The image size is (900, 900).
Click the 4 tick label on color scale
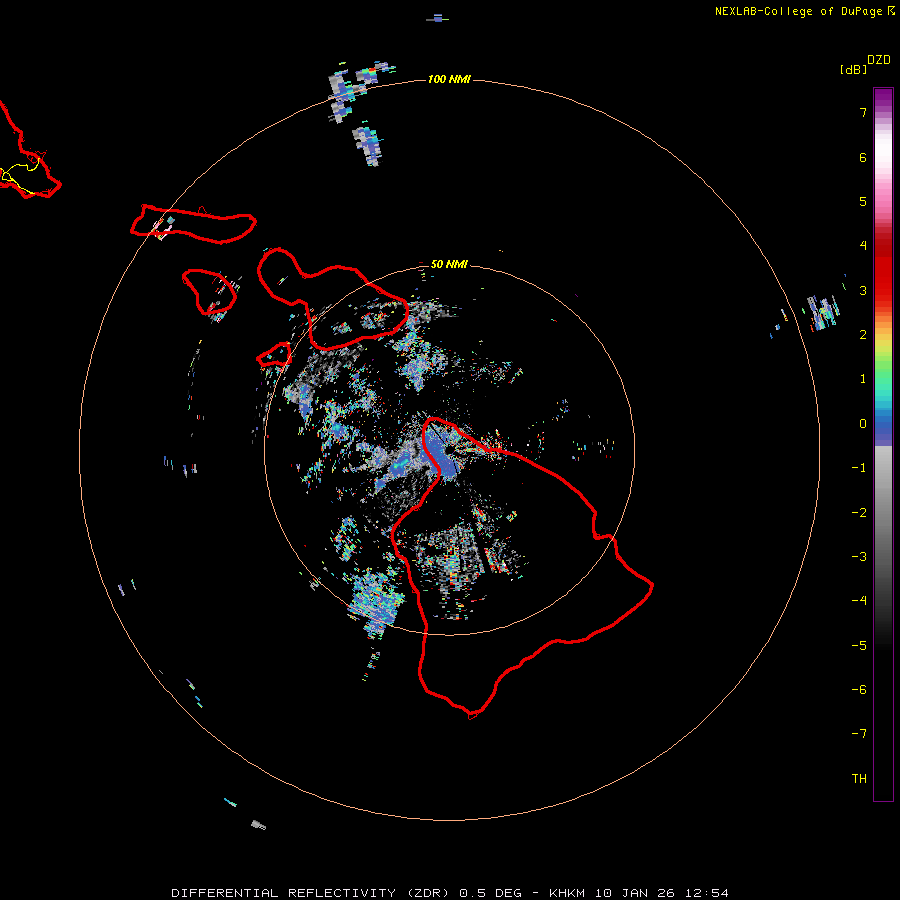click(863, 246)
